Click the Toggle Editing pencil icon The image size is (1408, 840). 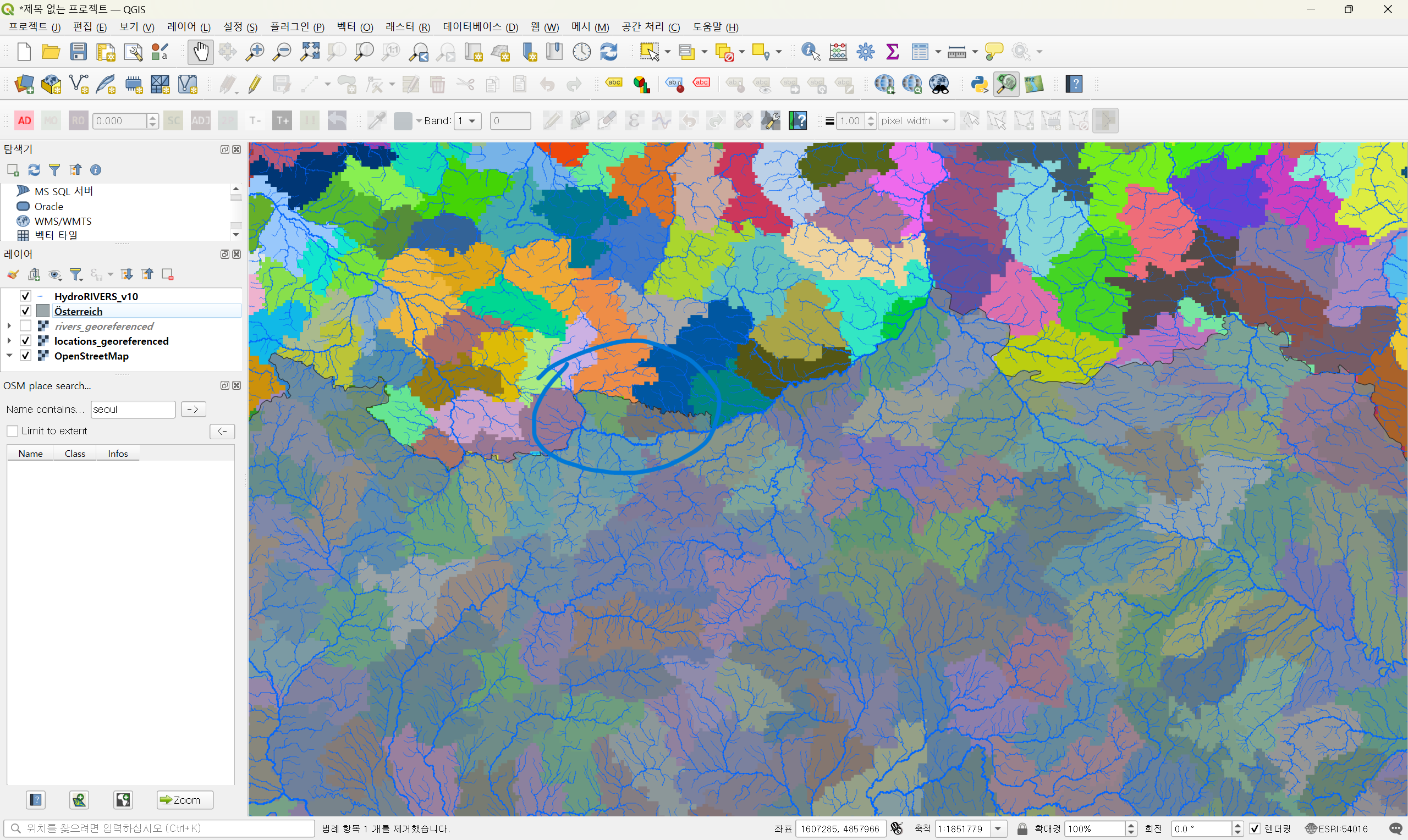point(255,84)
